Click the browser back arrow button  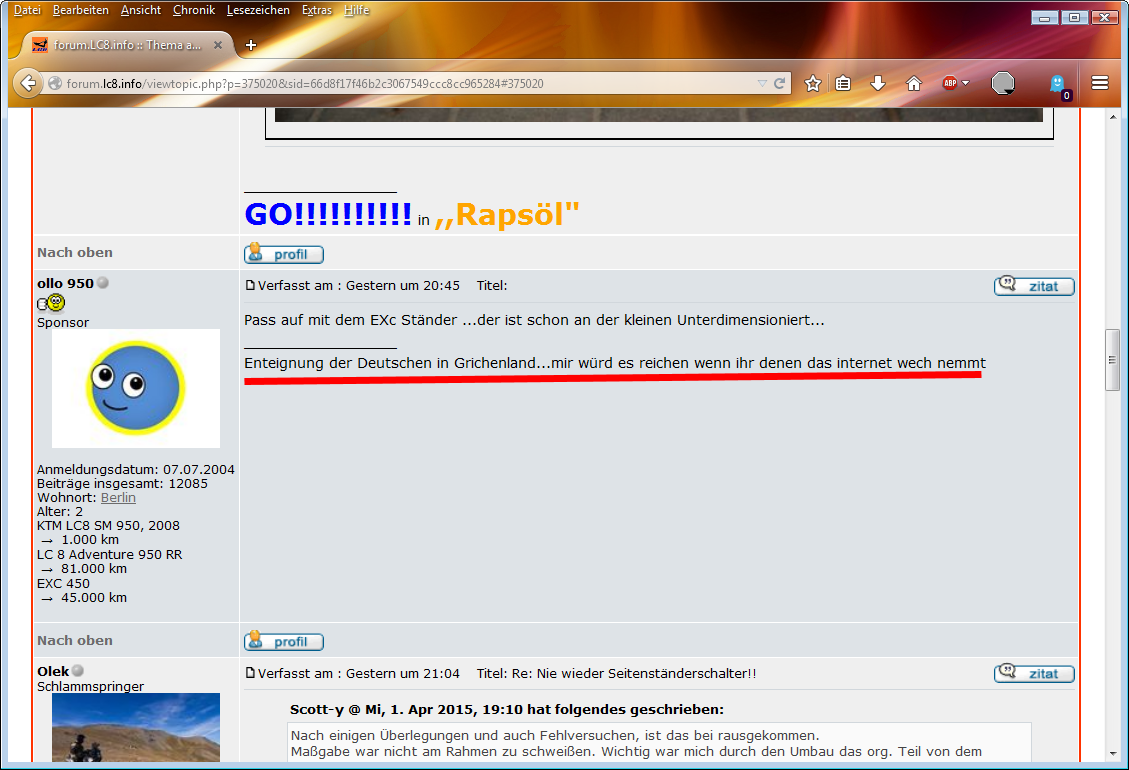(28, 83)
